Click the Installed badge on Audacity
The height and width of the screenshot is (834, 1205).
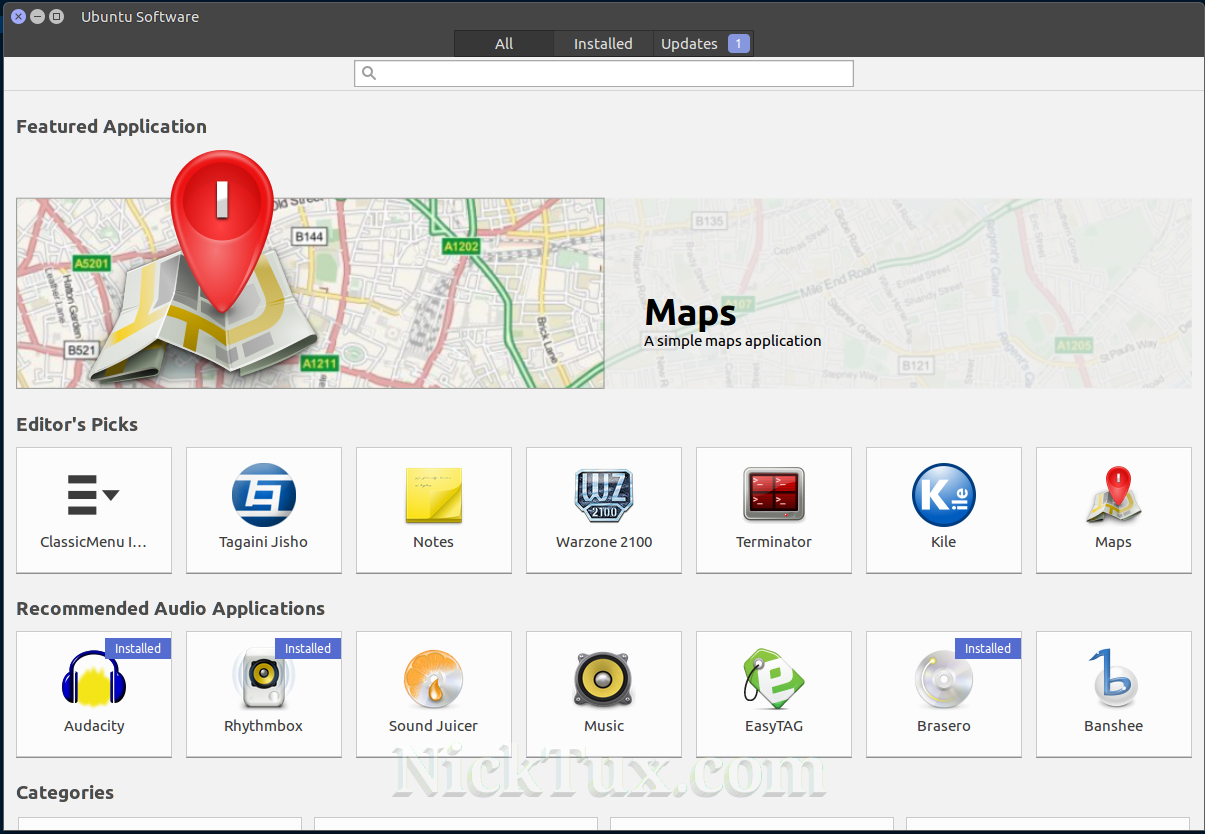138,649
